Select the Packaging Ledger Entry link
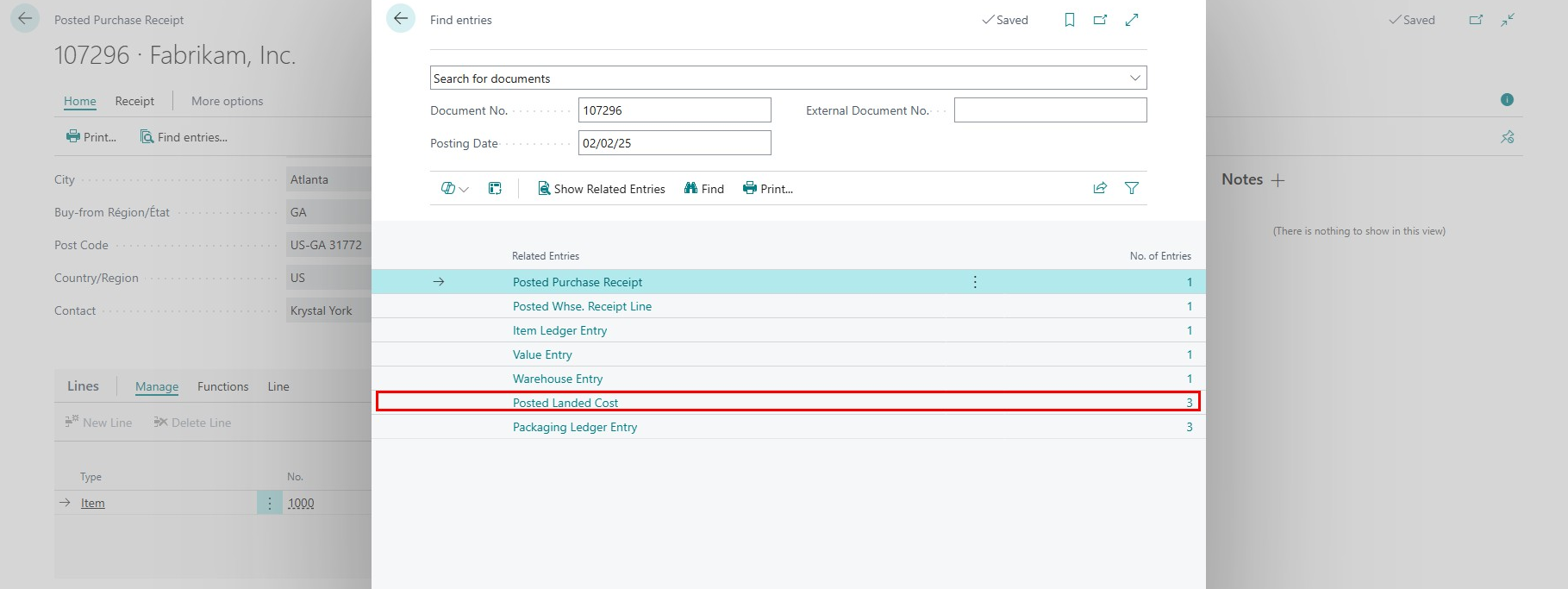This screenshot has width=1568, height=589. click(x=575, y=427)
